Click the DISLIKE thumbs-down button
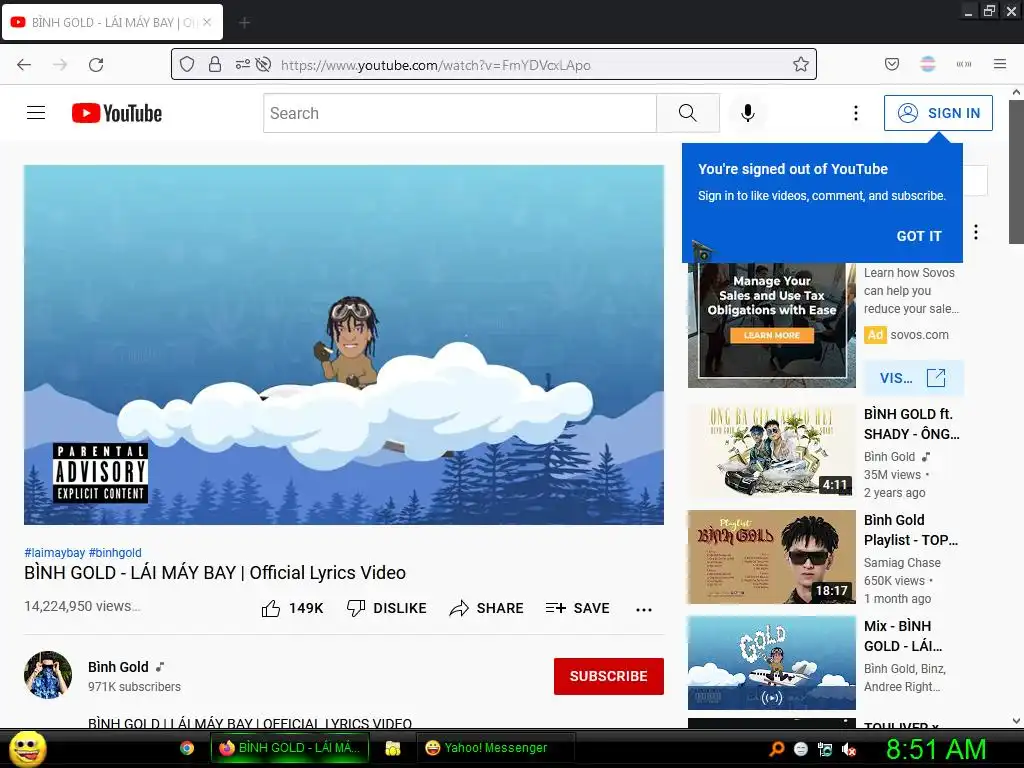Screen dimensions: 1024x768 386,609
